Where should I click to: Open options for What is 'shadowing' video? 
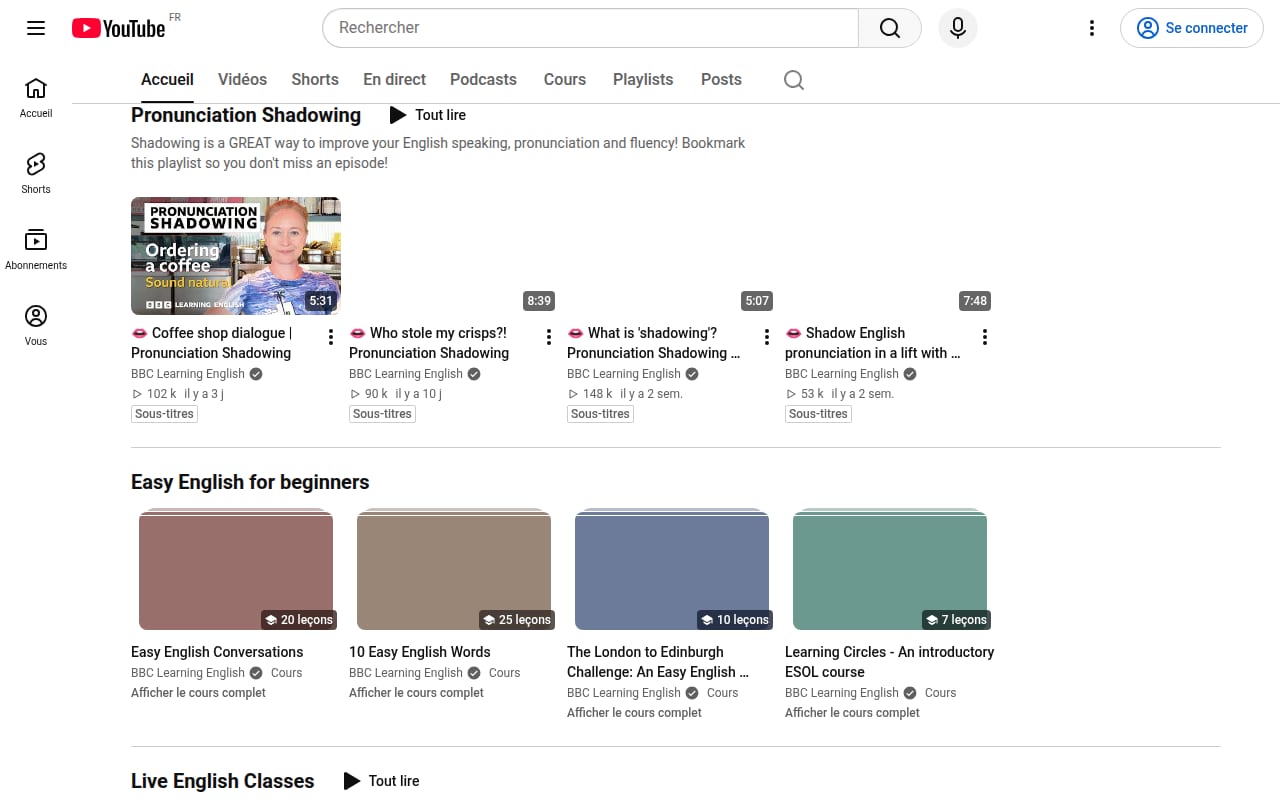coord(767,337)
